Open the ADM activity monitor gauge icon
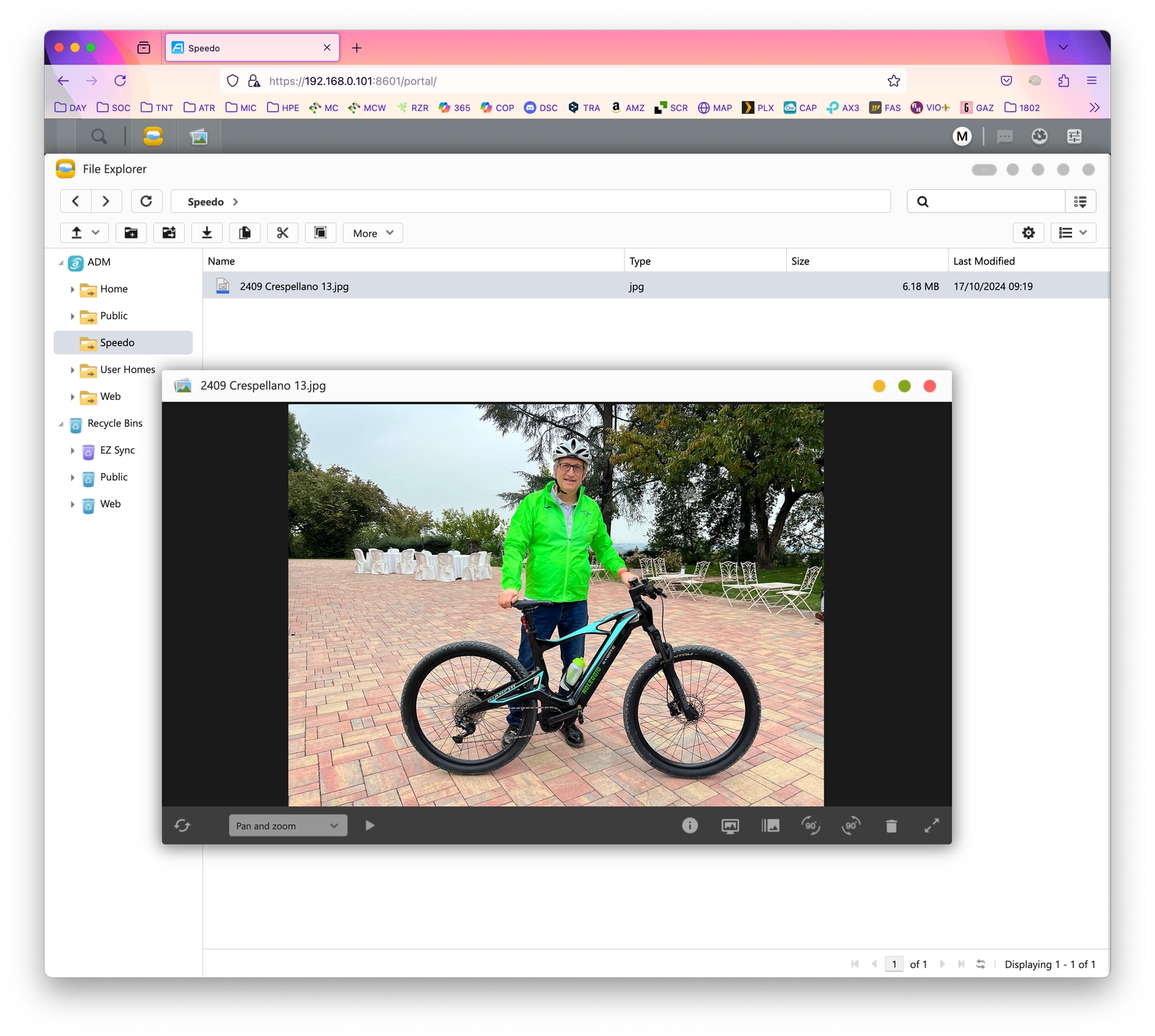This screenshot has width=1155, height=1036. click(1039, 136)
